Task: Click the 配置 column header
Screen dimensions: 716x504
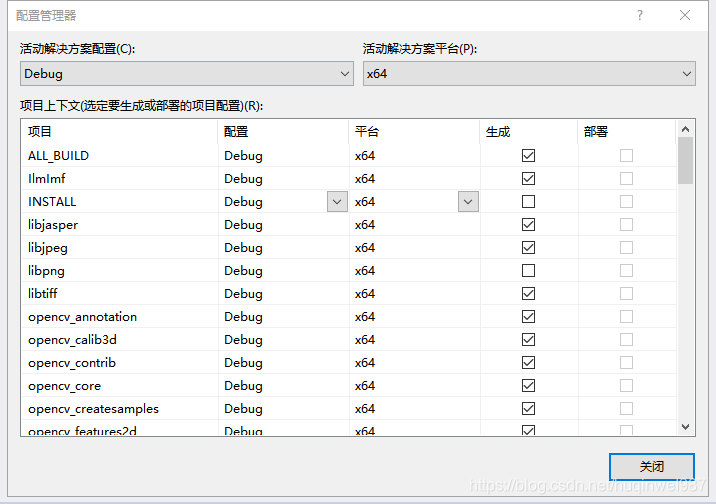Action: tap(283, 132)
